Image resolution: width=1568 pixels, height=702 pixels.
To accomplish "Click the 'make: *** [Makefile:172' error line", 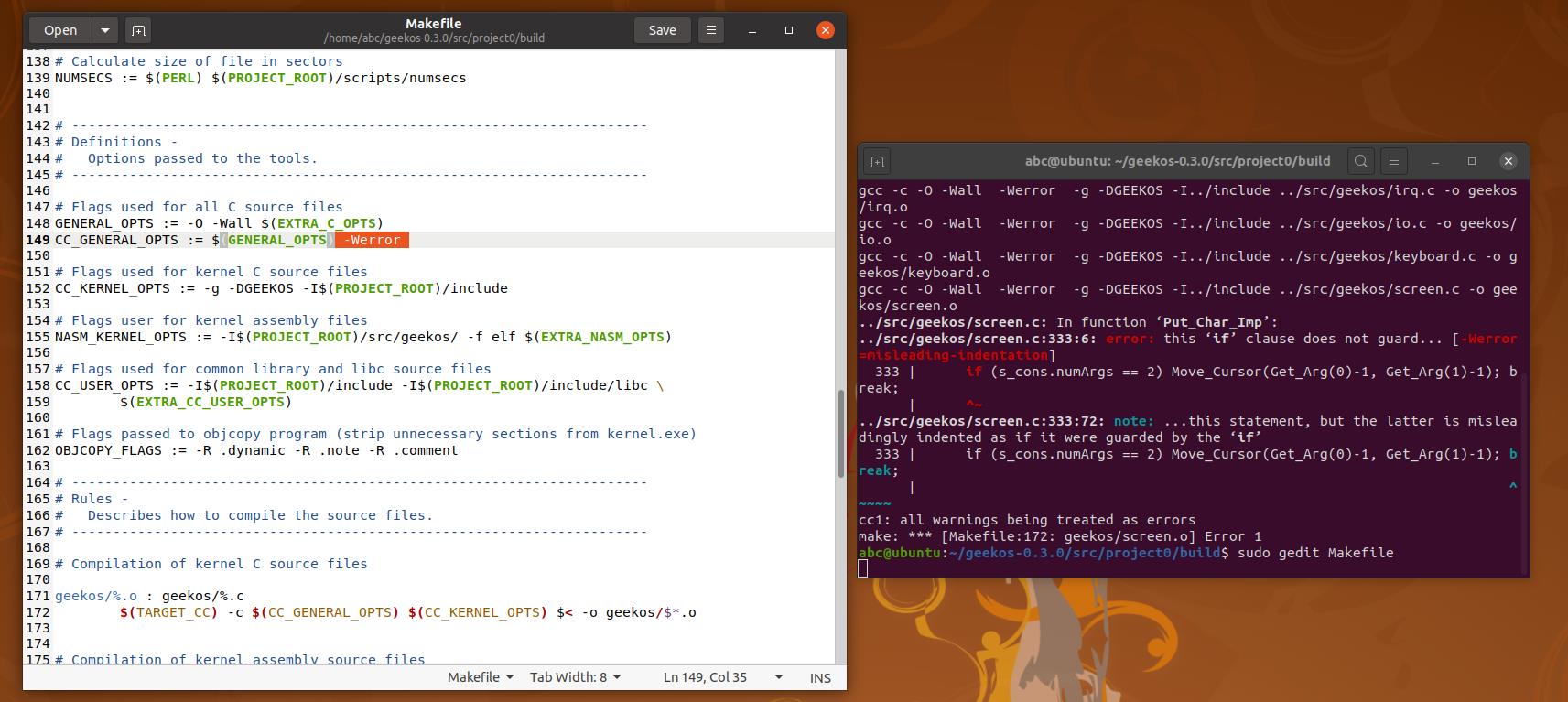I will coord(1060,536).
